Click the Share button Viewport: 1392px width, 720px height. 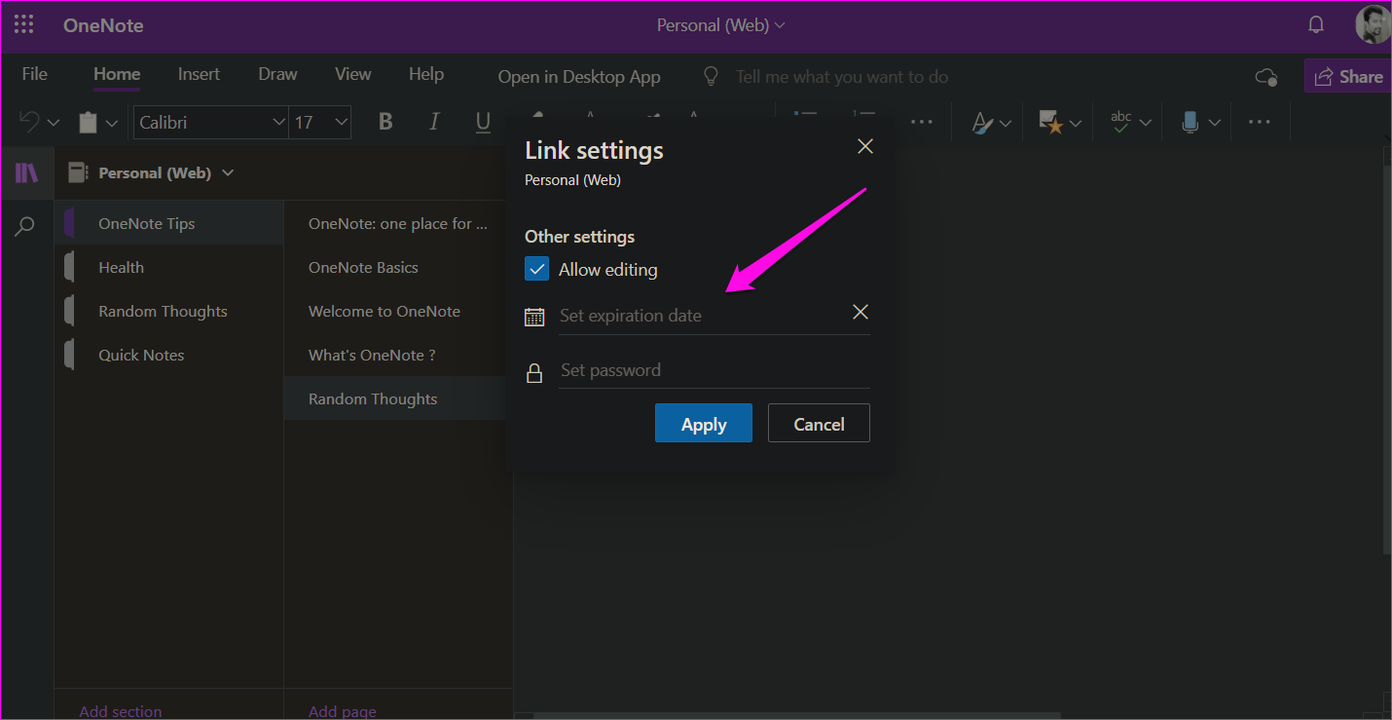pyautogui.click(x=1356, y=75)
